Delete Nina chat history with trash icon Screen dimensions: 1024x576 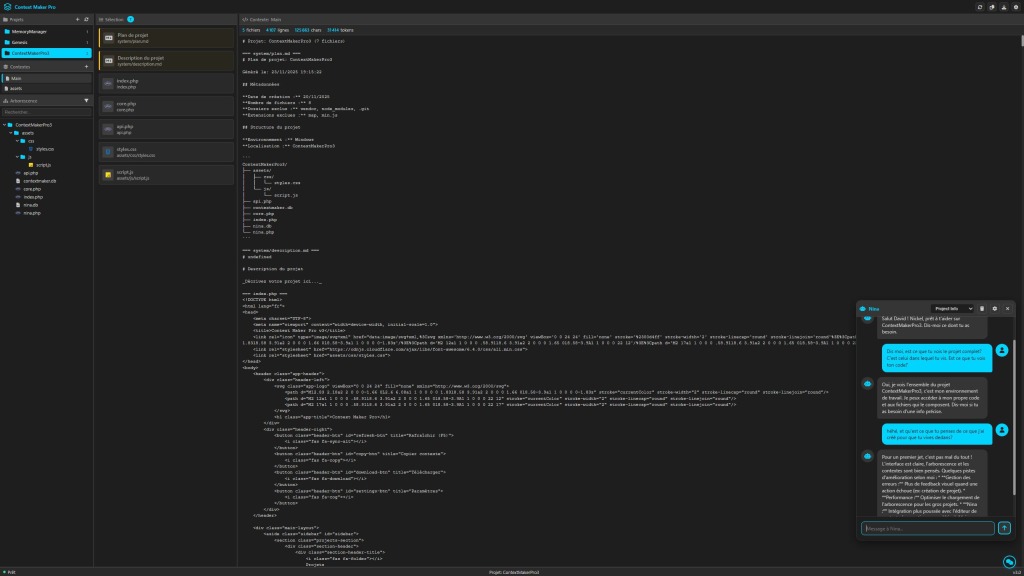click(982, 309)
